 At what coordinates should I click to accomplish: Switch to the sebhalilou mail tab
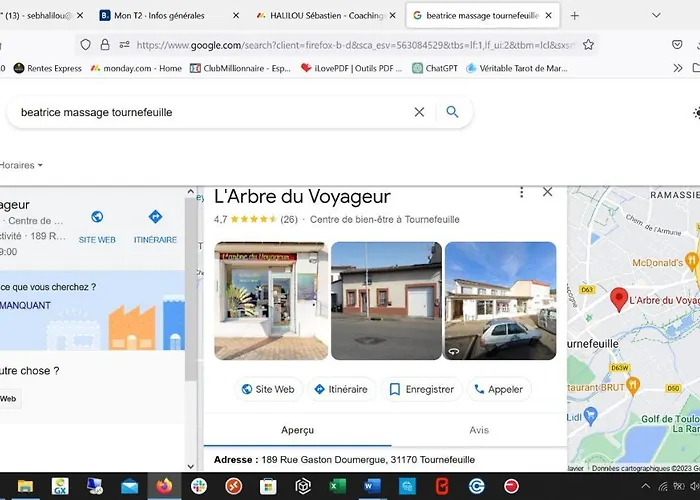(38, 16)
